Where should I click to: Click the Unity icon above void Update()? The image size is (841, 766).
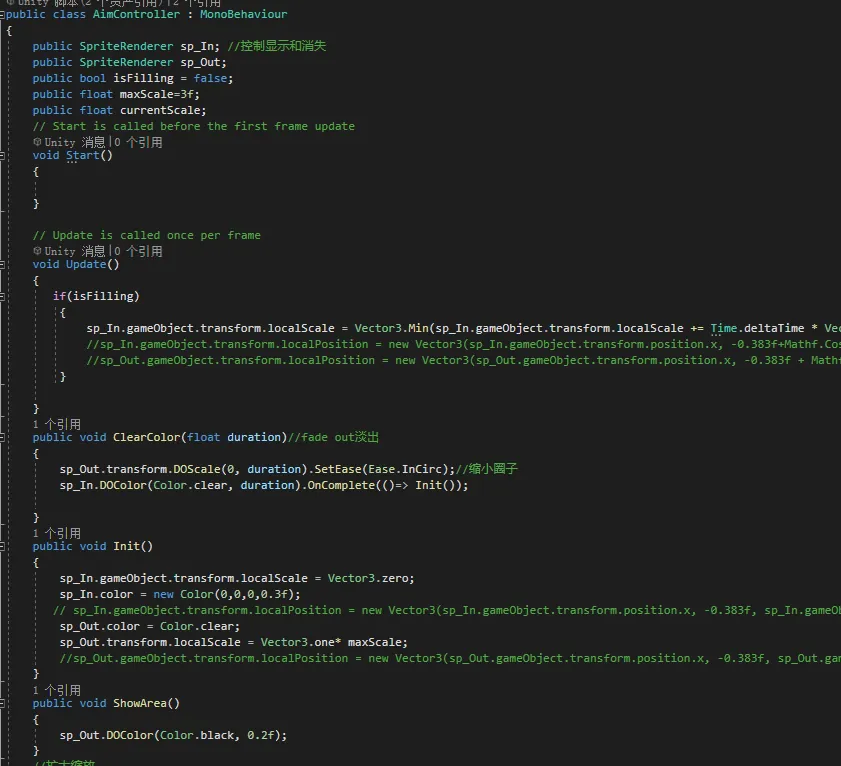tap(37, 251)
